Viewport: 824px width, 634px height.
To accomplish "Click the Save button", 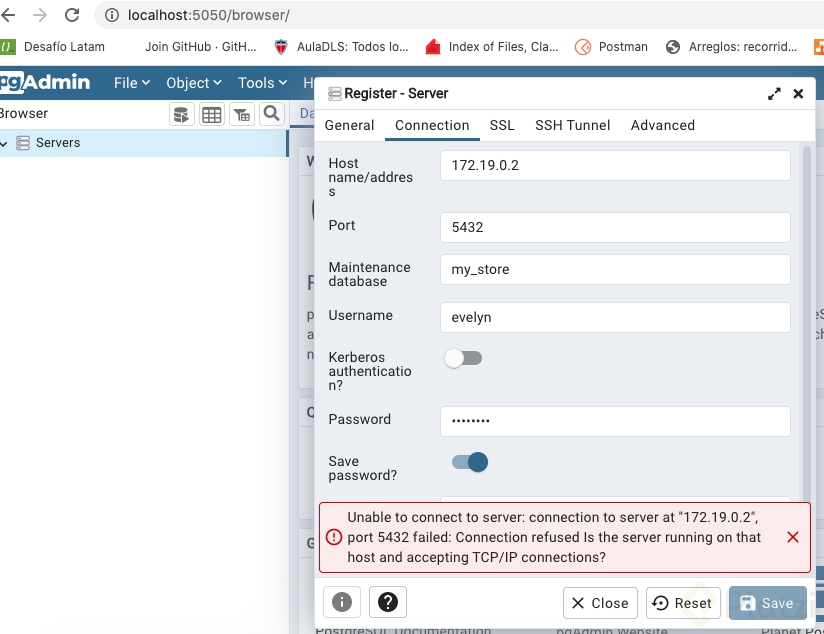I will (767, 603).
